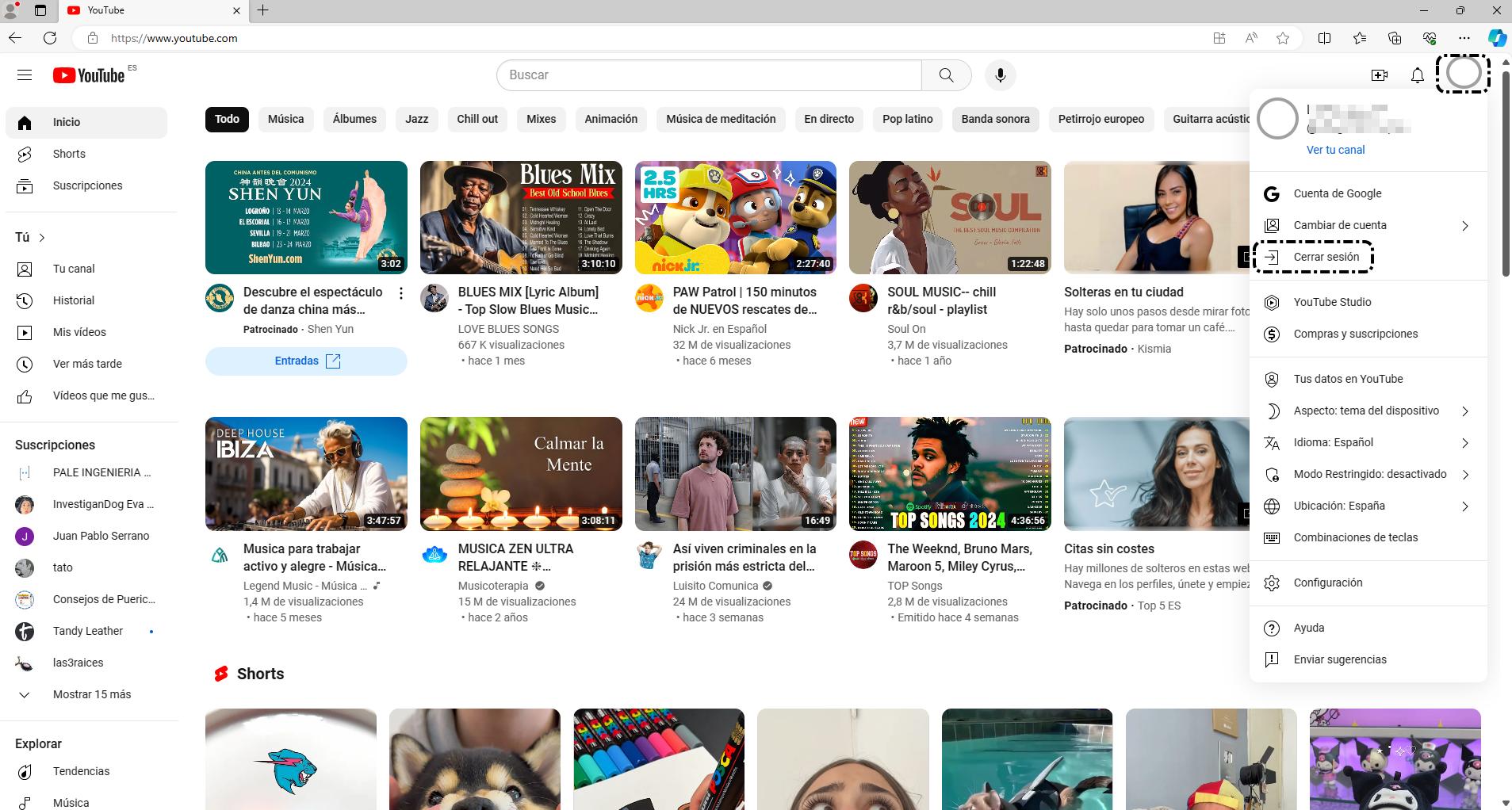Viewport: 1512px width, 810px height.
Task: Open Ayuda in account menu
Action: tap(1368, 628)
